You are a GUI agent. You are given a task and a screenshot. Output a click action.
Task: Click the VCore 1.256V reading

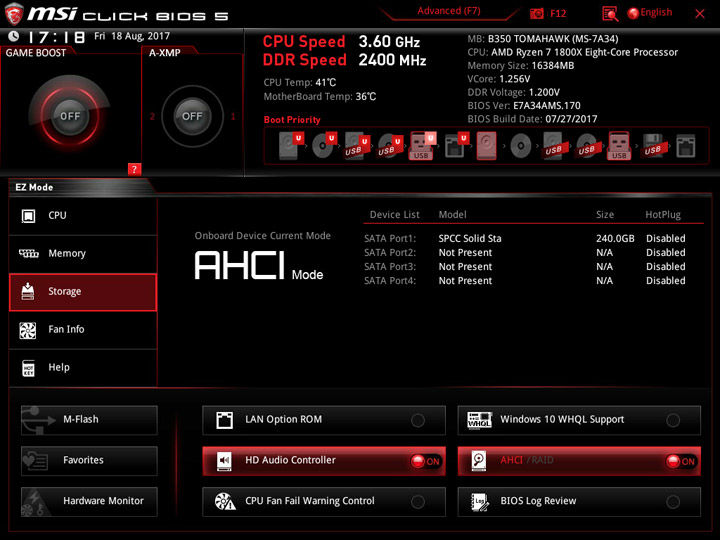pyautogui.click(x=499, y=79)
